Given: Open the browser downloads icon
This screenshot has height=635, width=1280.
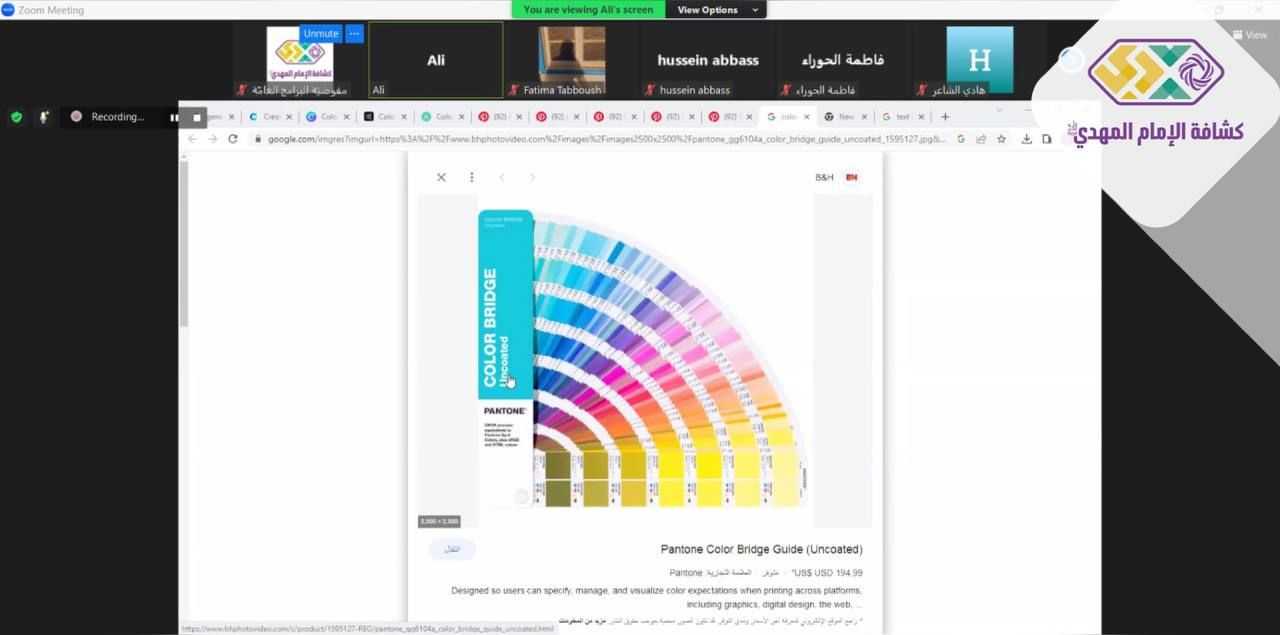Looking at the screenshot, I should click(x=1026, y=139).
